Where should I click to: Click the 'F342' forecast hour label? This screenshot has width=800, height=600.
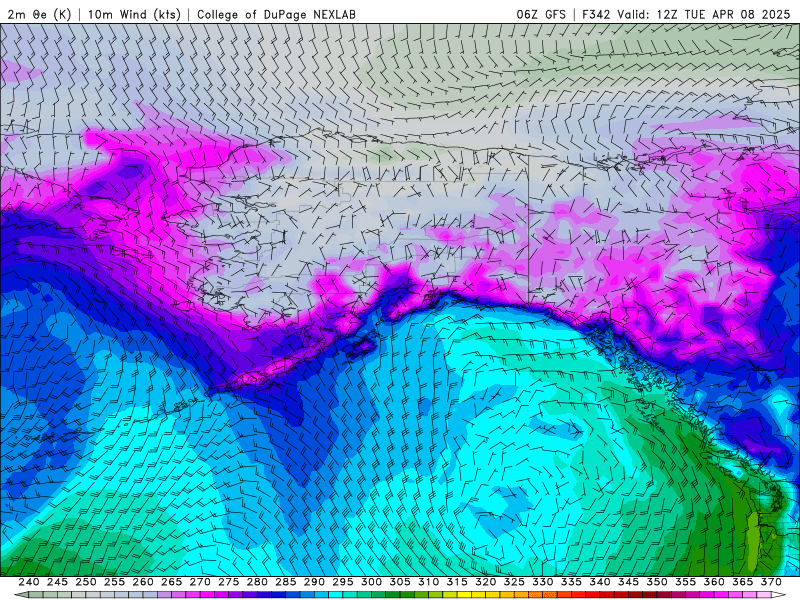click(x=596, y=15)
